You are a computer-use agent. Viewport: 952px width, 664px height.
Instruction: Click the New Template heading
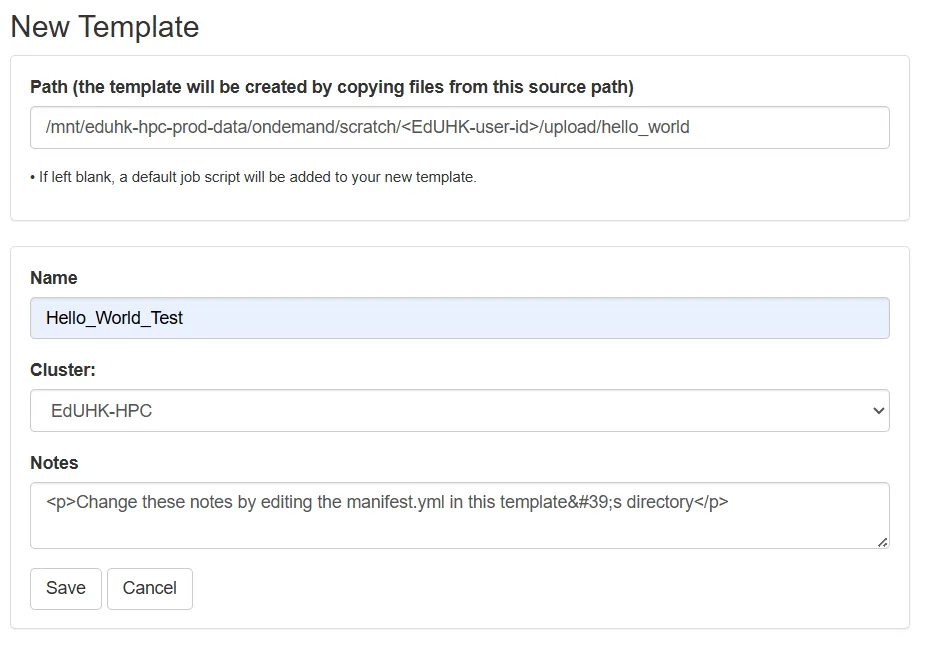[105, 27]
